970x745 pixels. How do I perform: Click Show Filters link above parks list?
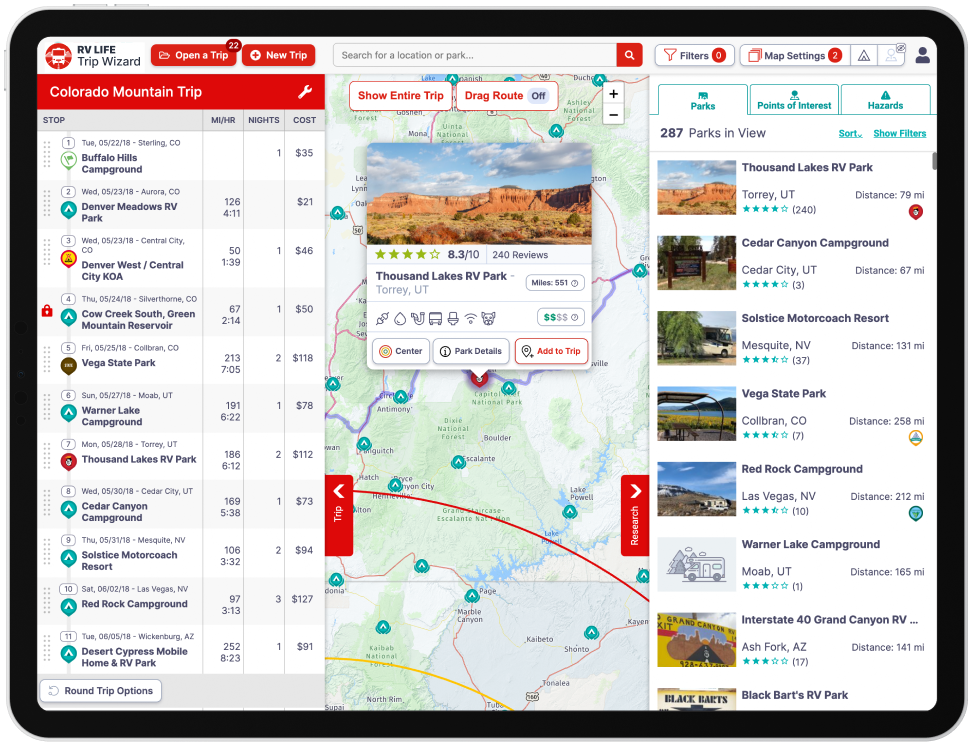pyautogui.click(x=899, y=133)
